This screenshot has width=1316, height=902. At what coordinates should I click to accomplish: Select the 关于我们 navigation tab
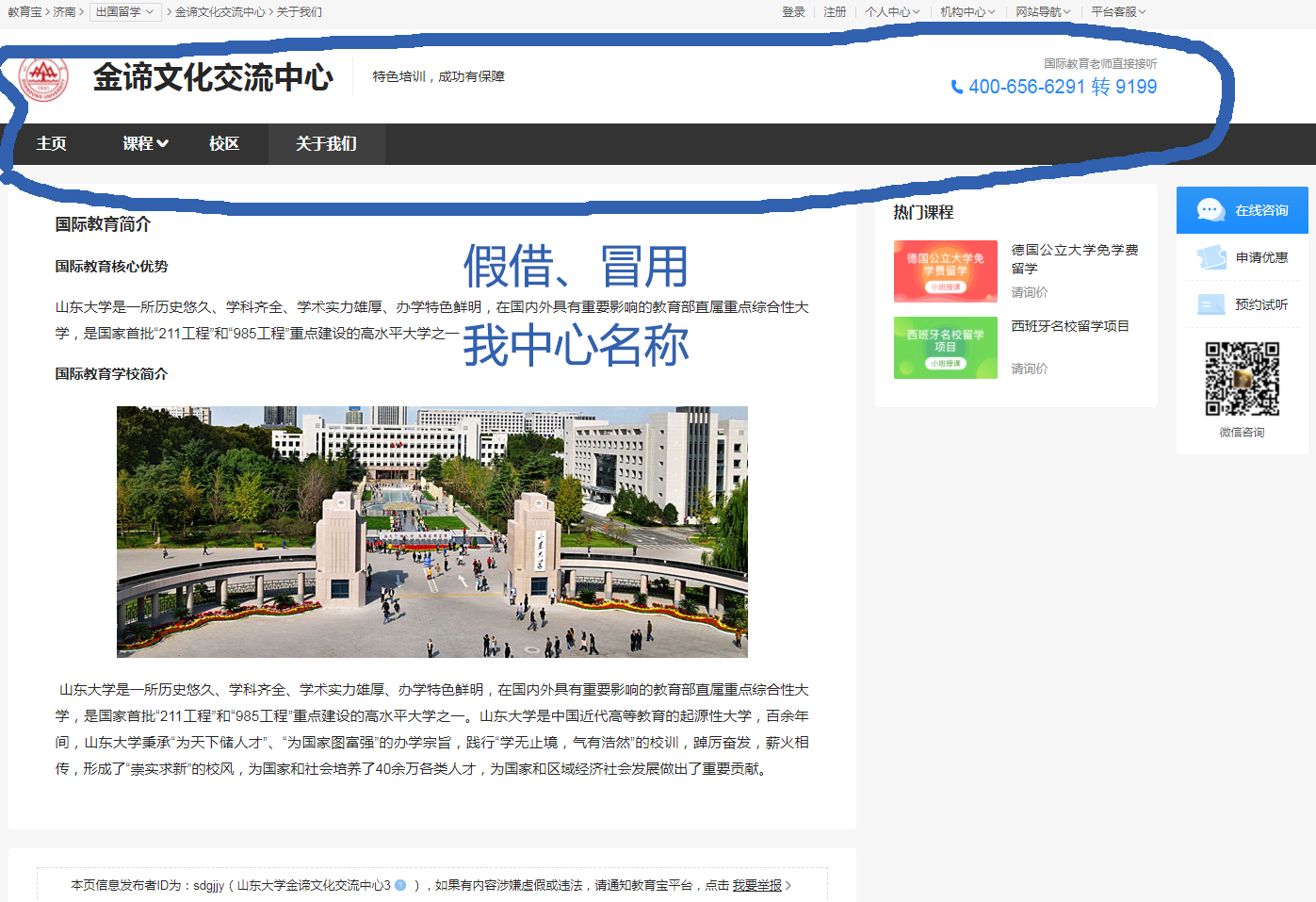coord(326,143)
